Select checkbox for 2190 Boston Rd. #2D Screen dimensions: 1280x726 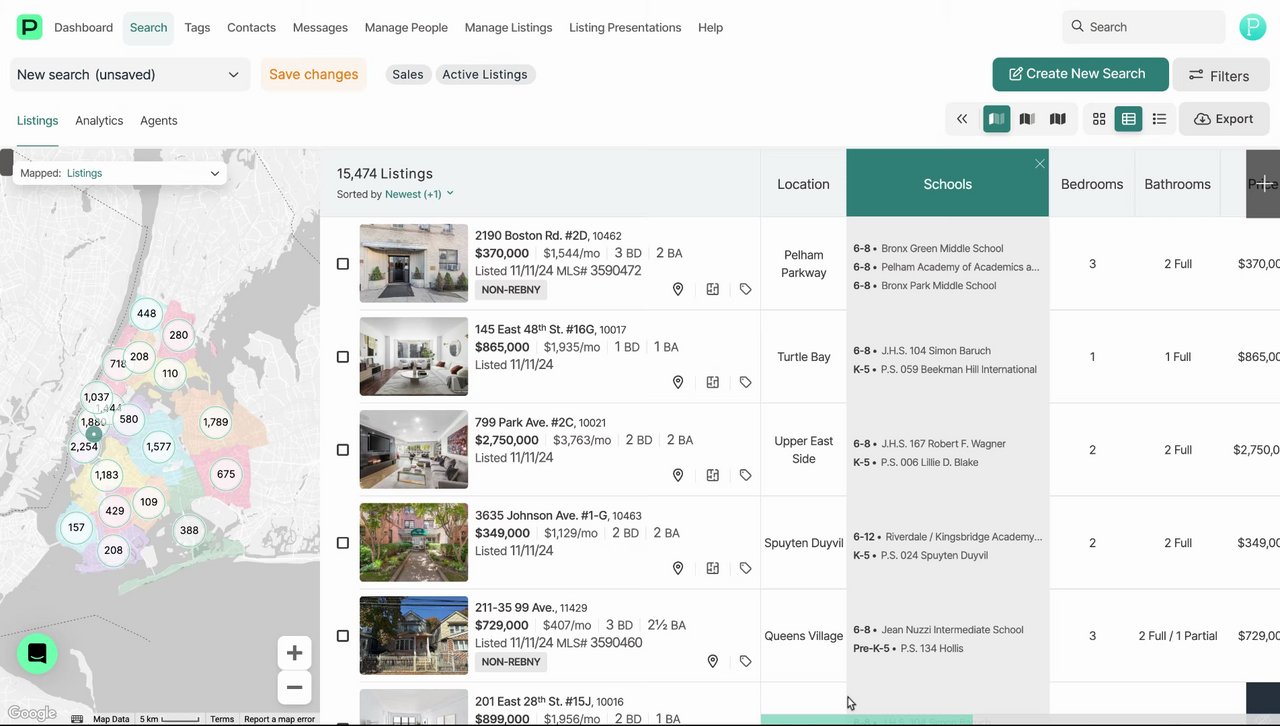click(343, 264)
